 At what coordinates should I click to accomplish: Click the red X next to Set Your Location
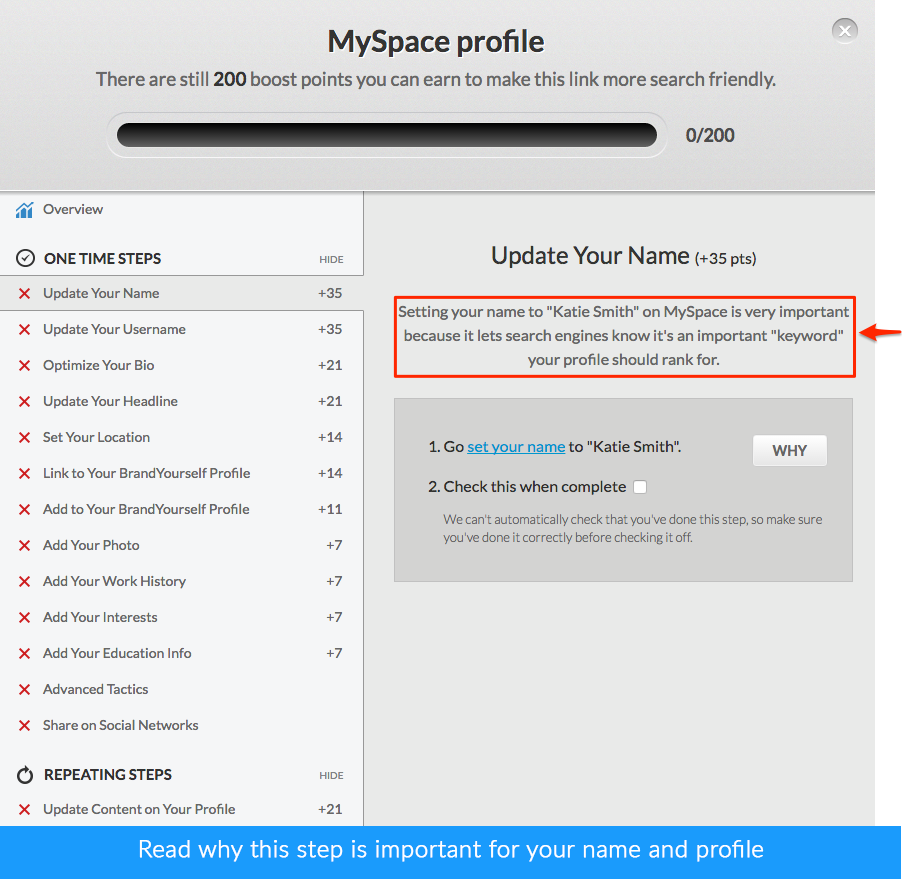(24, 437)
